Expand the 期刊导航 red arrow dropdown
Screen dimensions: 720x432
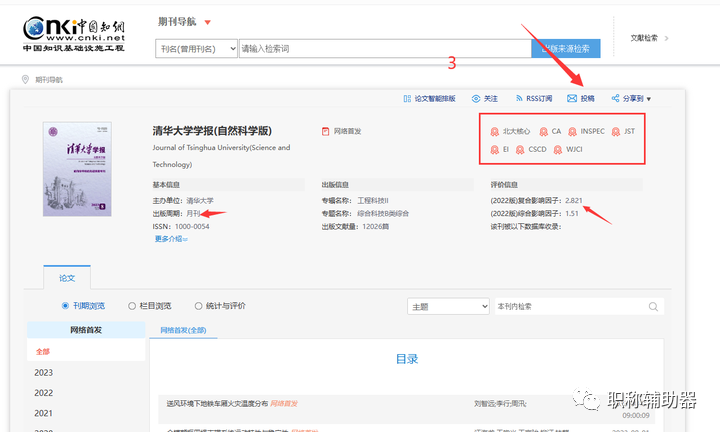pyautogui.click(x=208, y=22)
